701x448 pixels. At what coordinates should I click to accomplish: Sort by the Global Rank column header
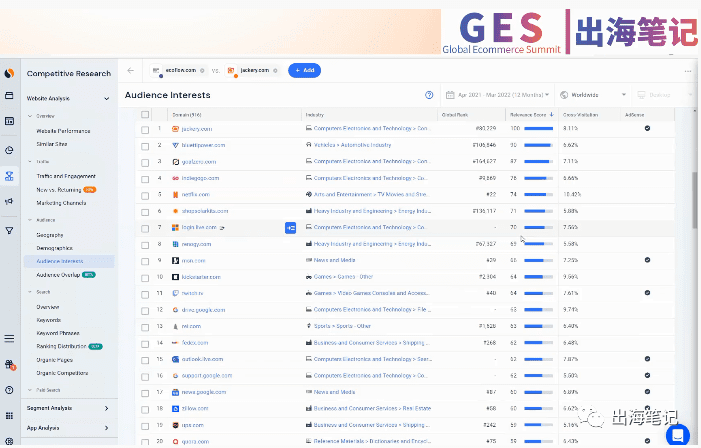pos(455,115)
